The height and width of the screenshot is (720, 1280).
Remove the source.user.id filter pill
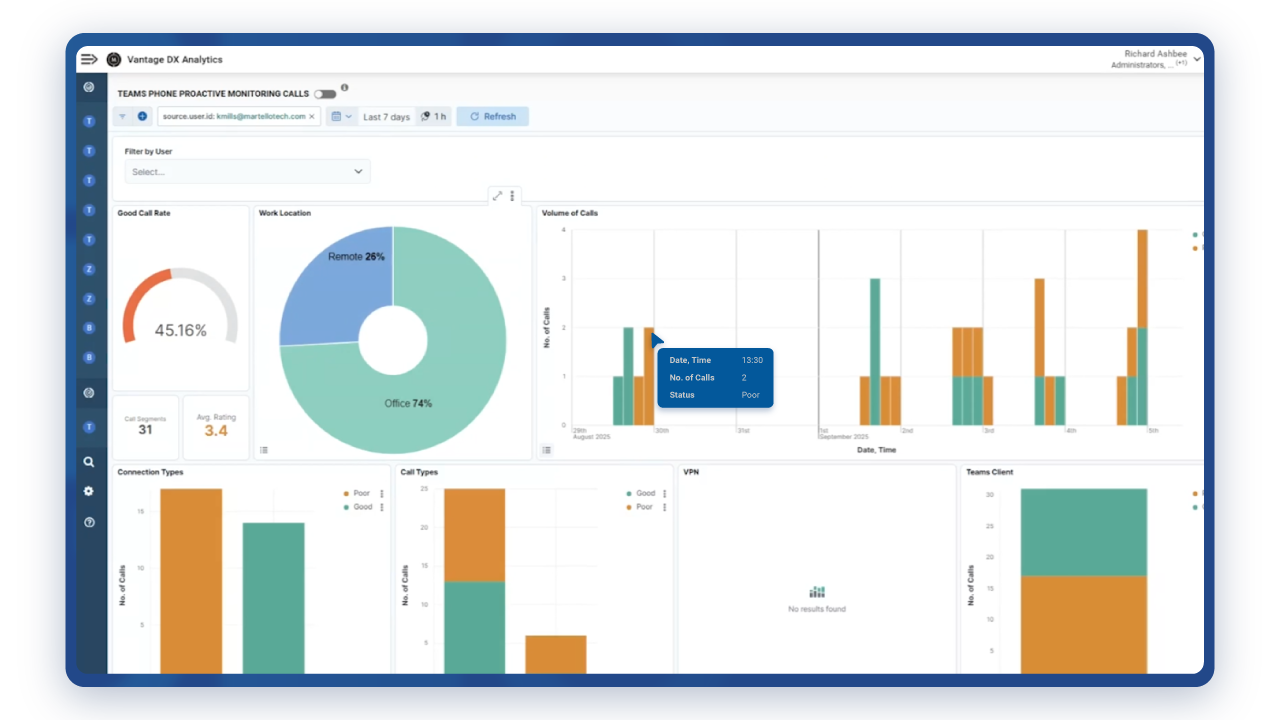[311, 117]
